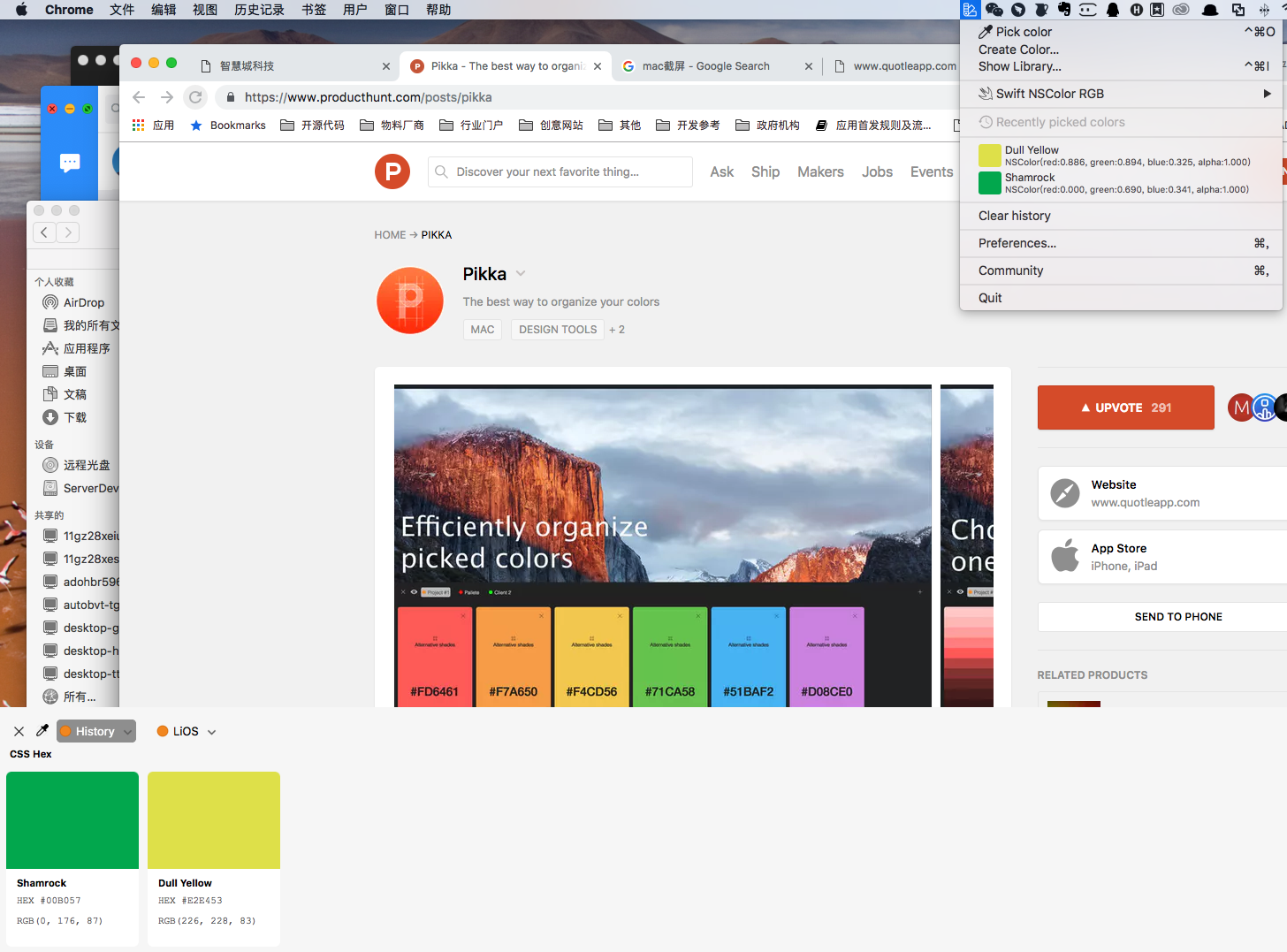This screenshot has height=952, width=1287.
Task: Click Chrome's back arrow button
Action: [139, 97]
